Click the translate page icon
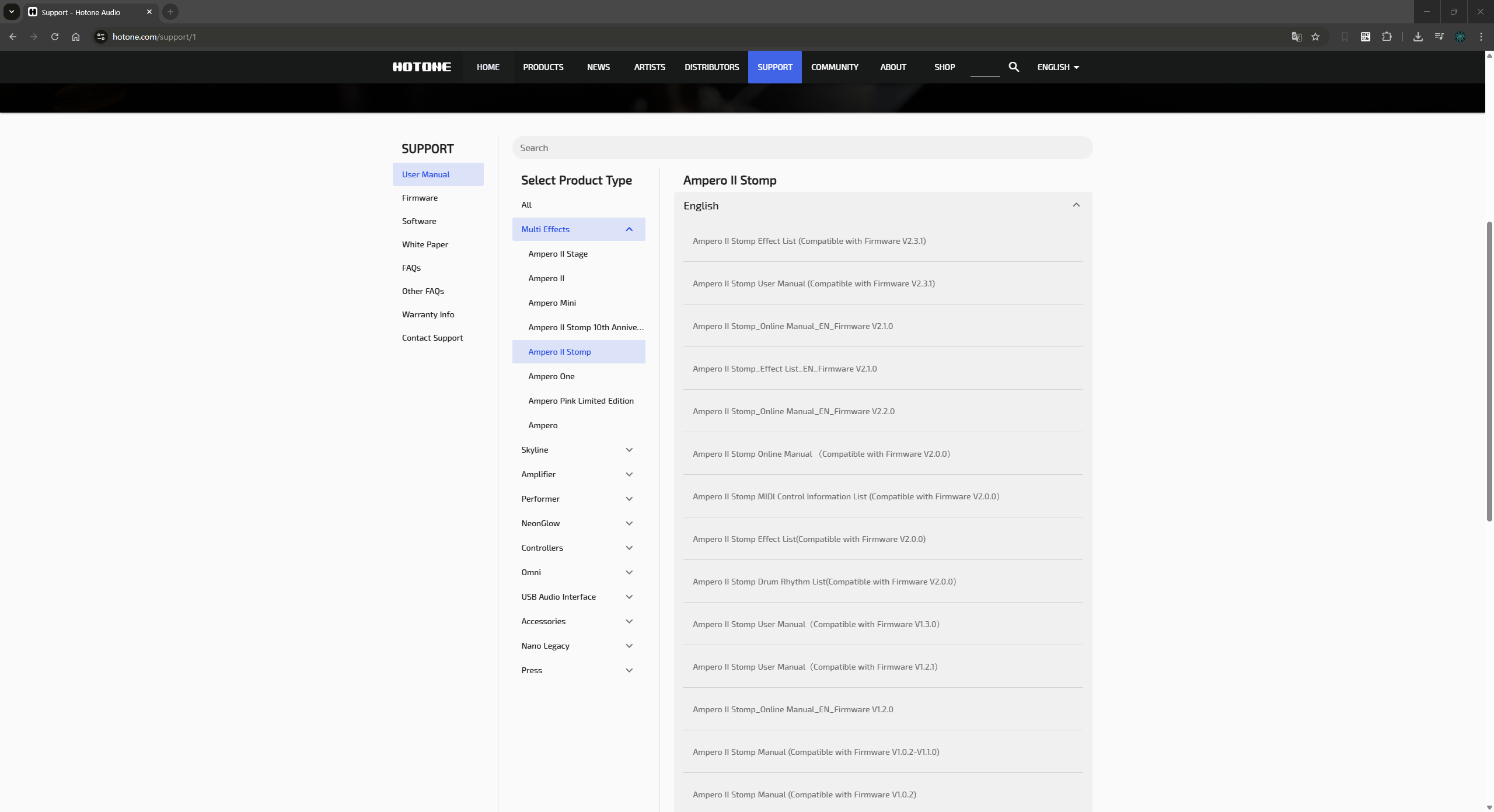The width and height of the screenshot is (1494, 812). (x=1296, y=37)
